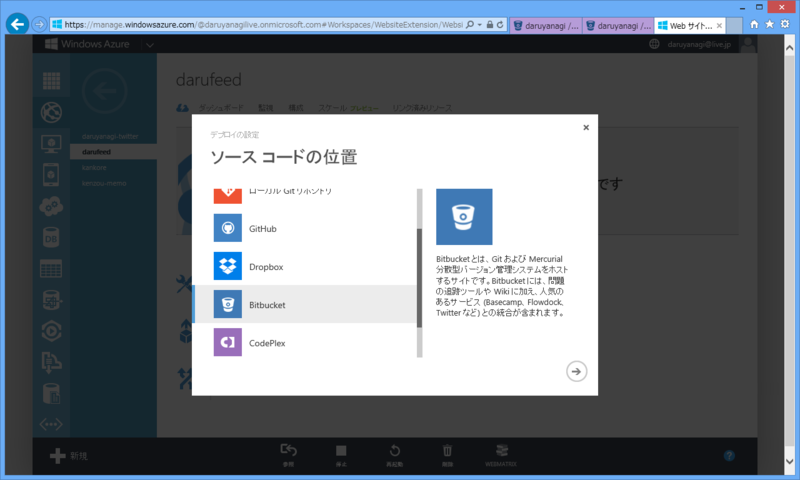Click the page scrollbar up arrow

tap(789, 48)
